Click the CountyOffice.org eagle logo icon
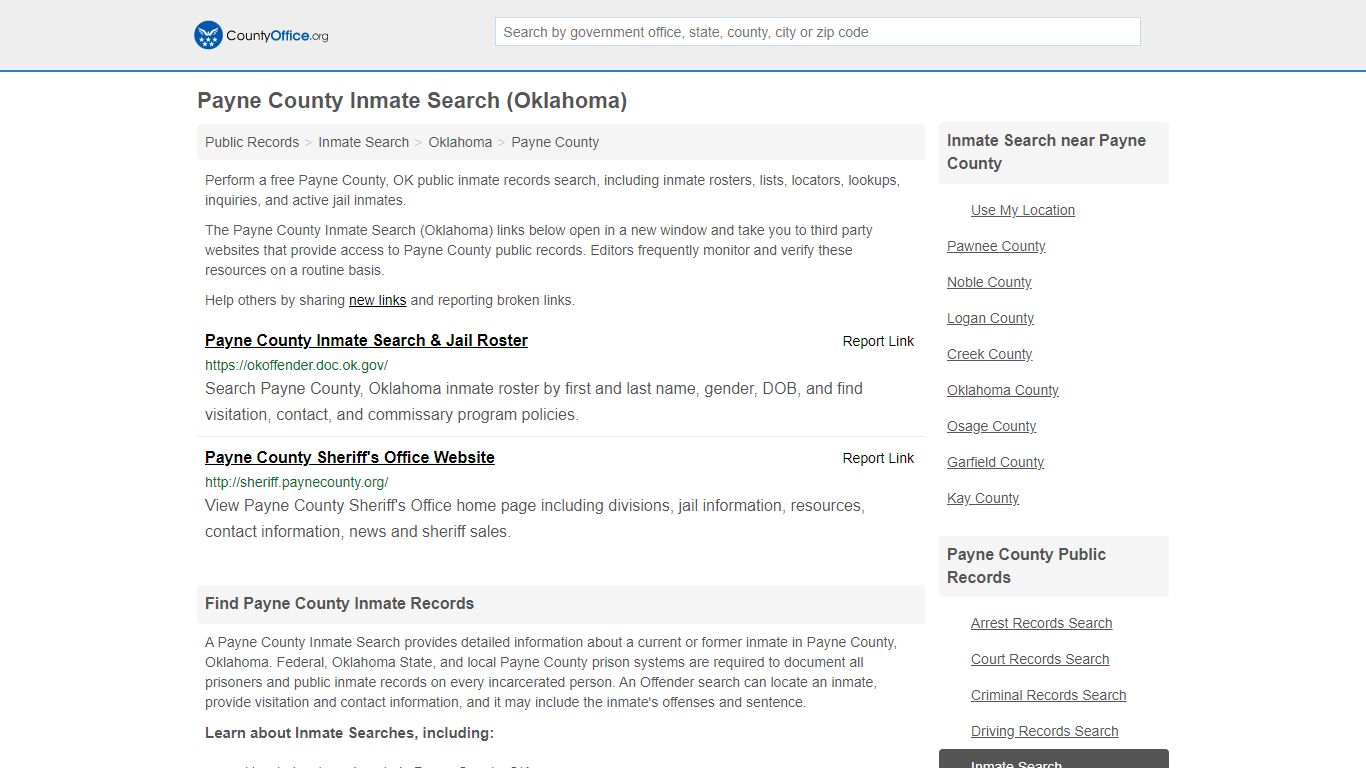 point(208,35)
